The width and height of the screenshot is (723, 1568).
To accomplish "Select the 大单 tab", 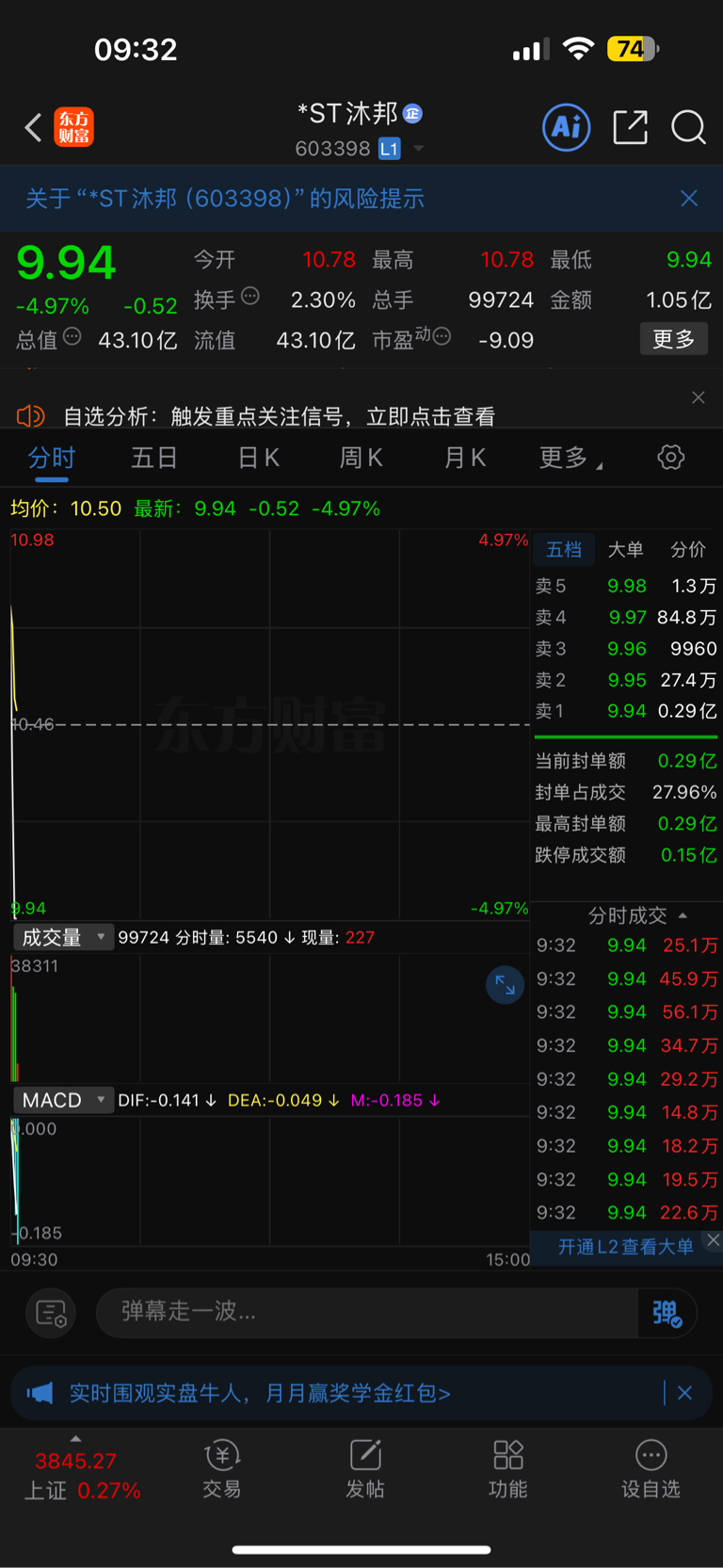I will coord(626,549).
